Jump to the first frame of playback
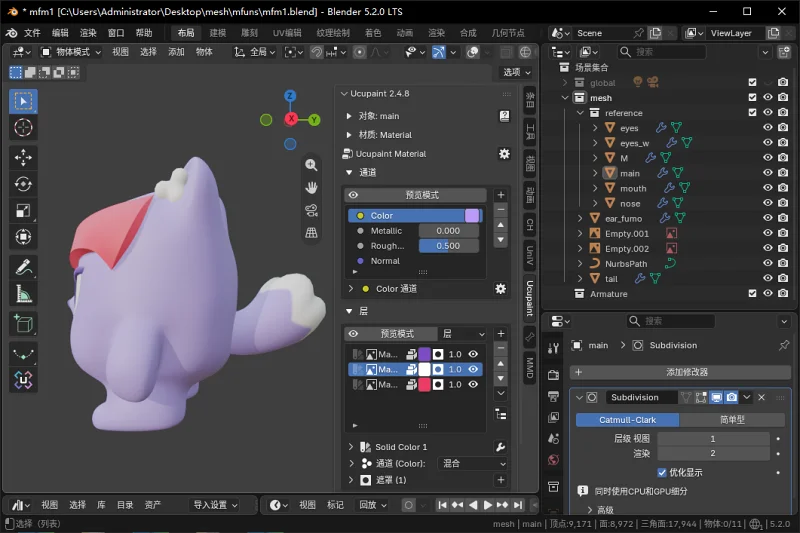The image size is (800, 533). (x=442, y=505)
